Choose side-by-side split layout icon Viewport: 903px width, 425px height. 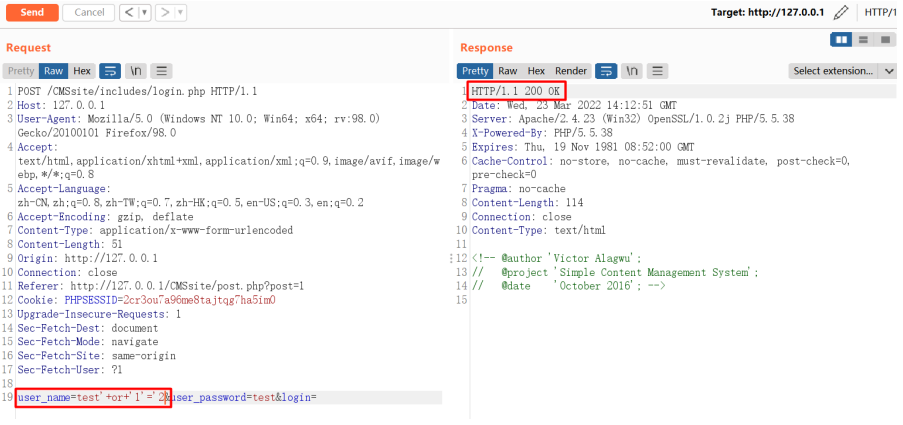(841, 40)
